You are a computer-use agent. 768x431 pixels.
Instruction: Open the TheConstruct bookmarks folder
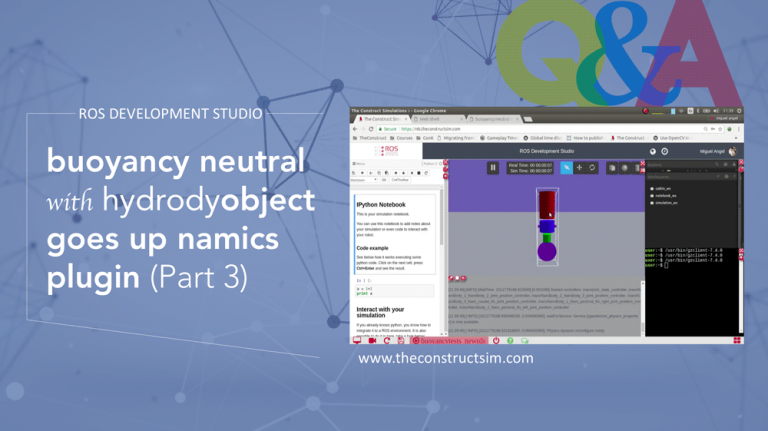click(370, 138)
